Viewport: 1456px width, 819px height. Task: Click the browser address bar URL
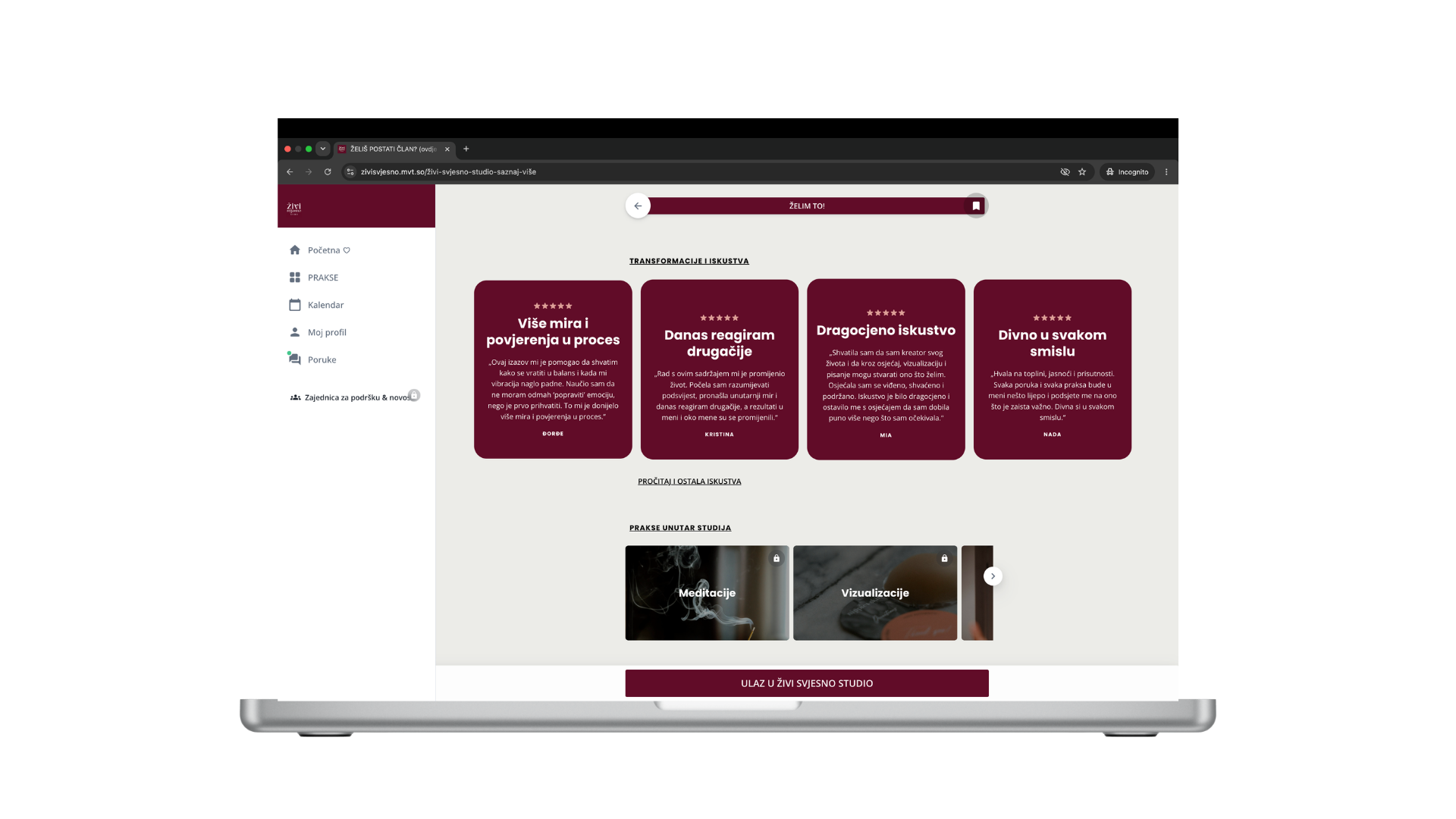tap(448, 172)
